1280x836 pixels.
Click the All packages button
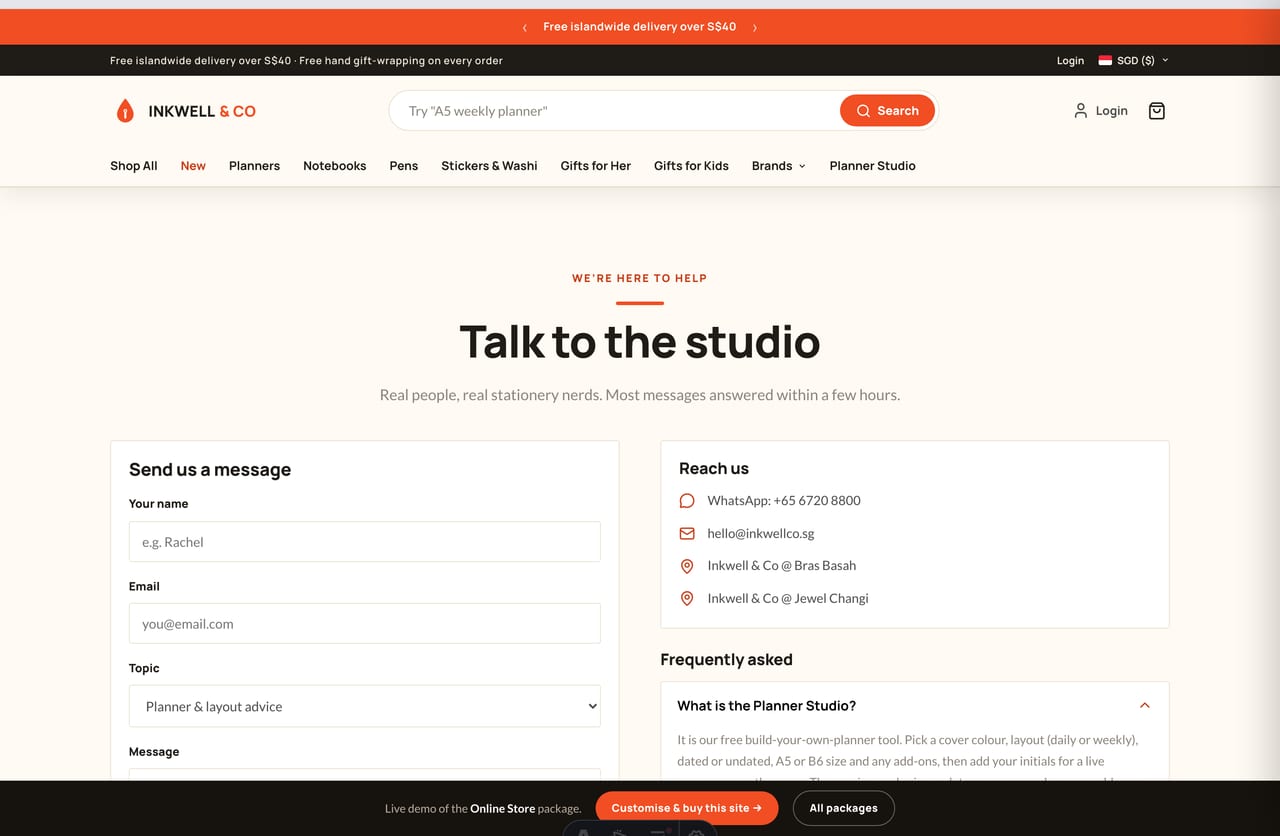pos(844,808)
